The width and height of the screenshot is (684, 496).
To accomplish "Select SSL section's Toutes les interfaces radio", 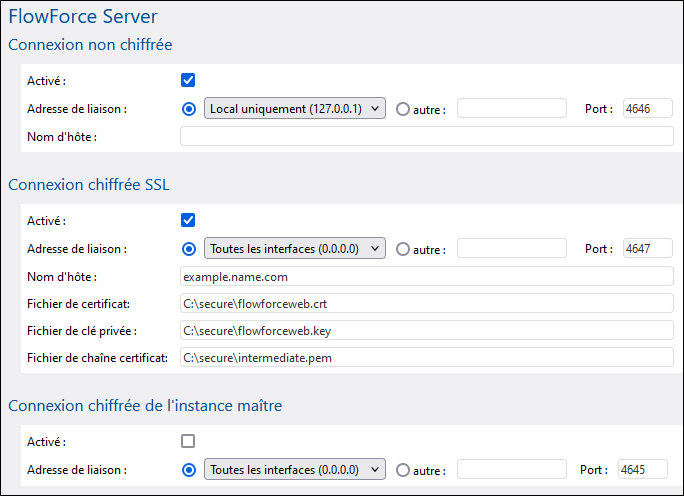I will click(190, 248).
